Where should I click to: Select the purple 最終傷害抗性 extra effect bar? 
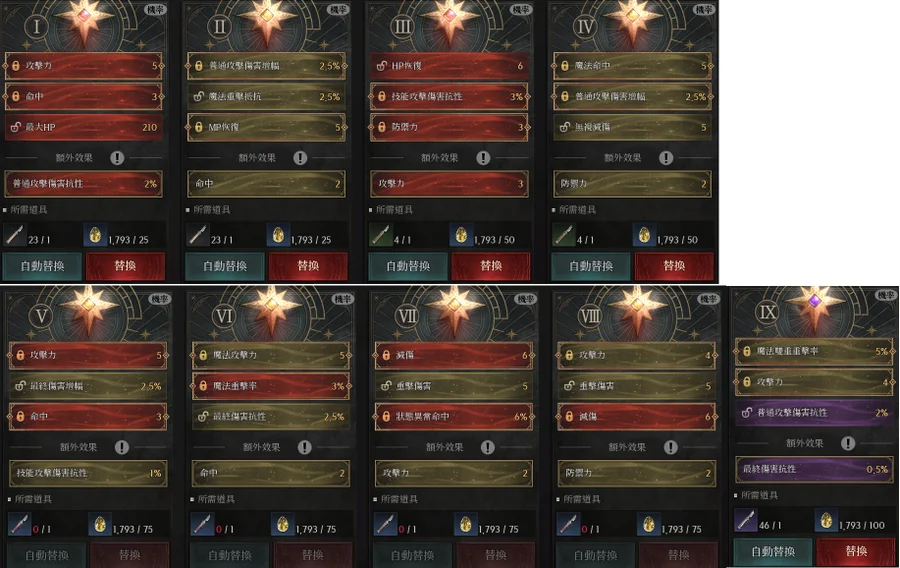pos(814,469)
